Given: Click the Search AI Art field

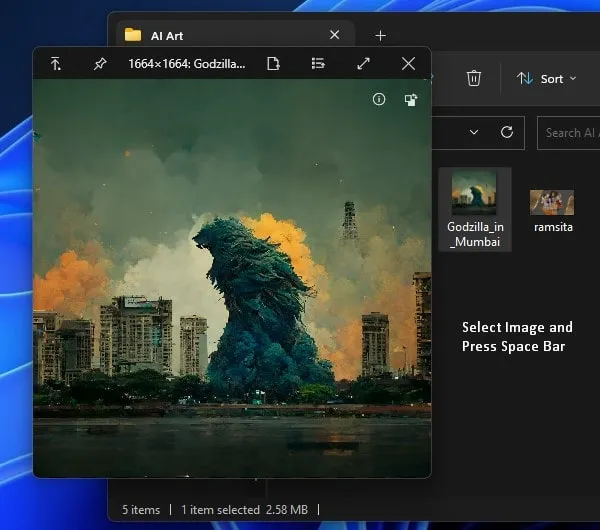Looking at the screenshot, I should [x=569, y=133].
